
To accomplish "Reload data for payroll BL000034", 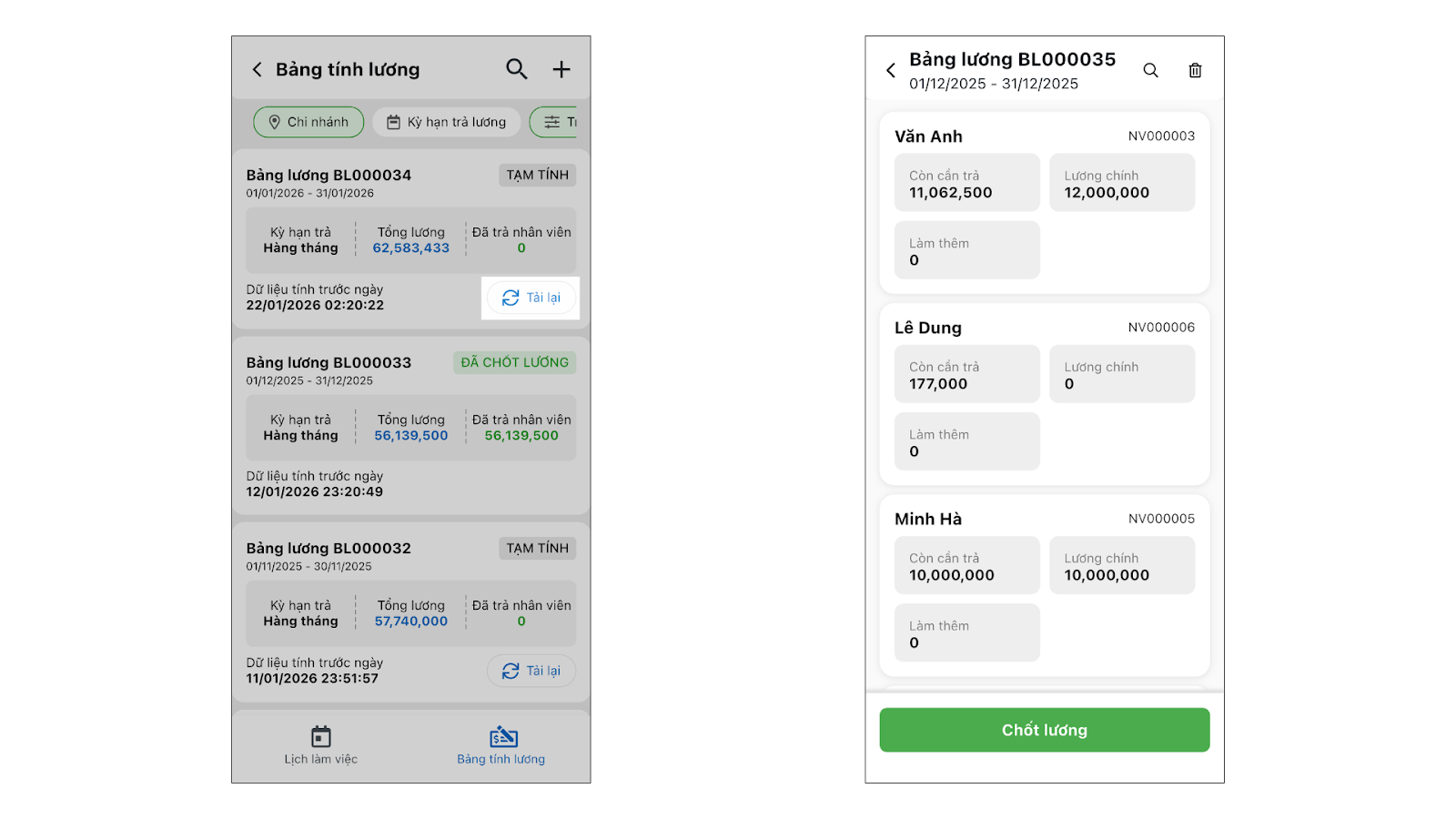I will 531,298.
